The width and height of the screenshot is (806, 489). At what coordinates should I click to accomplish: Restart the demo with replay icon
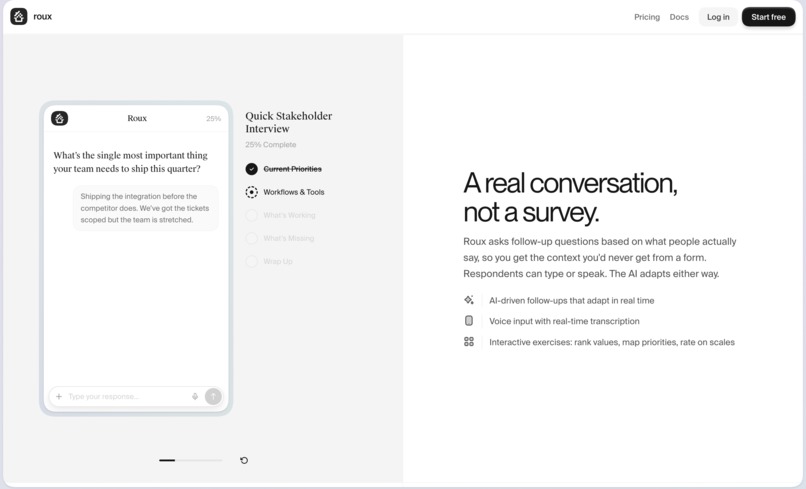(244, 460)
